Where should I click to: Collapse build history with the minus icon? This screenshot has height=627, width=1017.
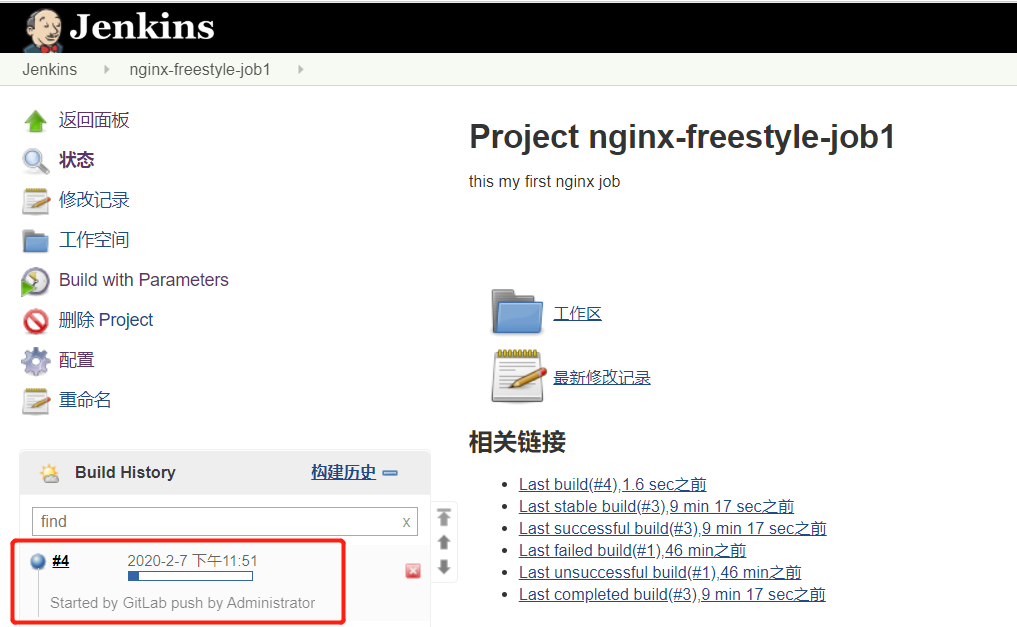pyautogui.click(x=390, y=473)
